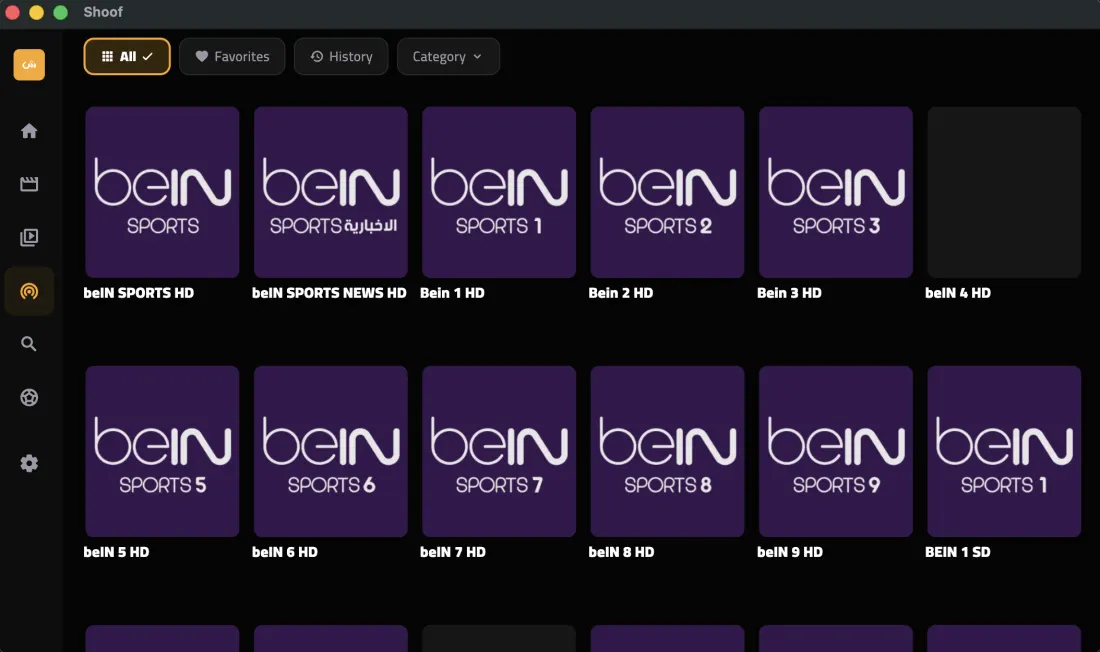The height and width of the screenshot is (652, 1100).
Task: Click the 'beIN 6 HD' label
Action: (x=285, y=552)
